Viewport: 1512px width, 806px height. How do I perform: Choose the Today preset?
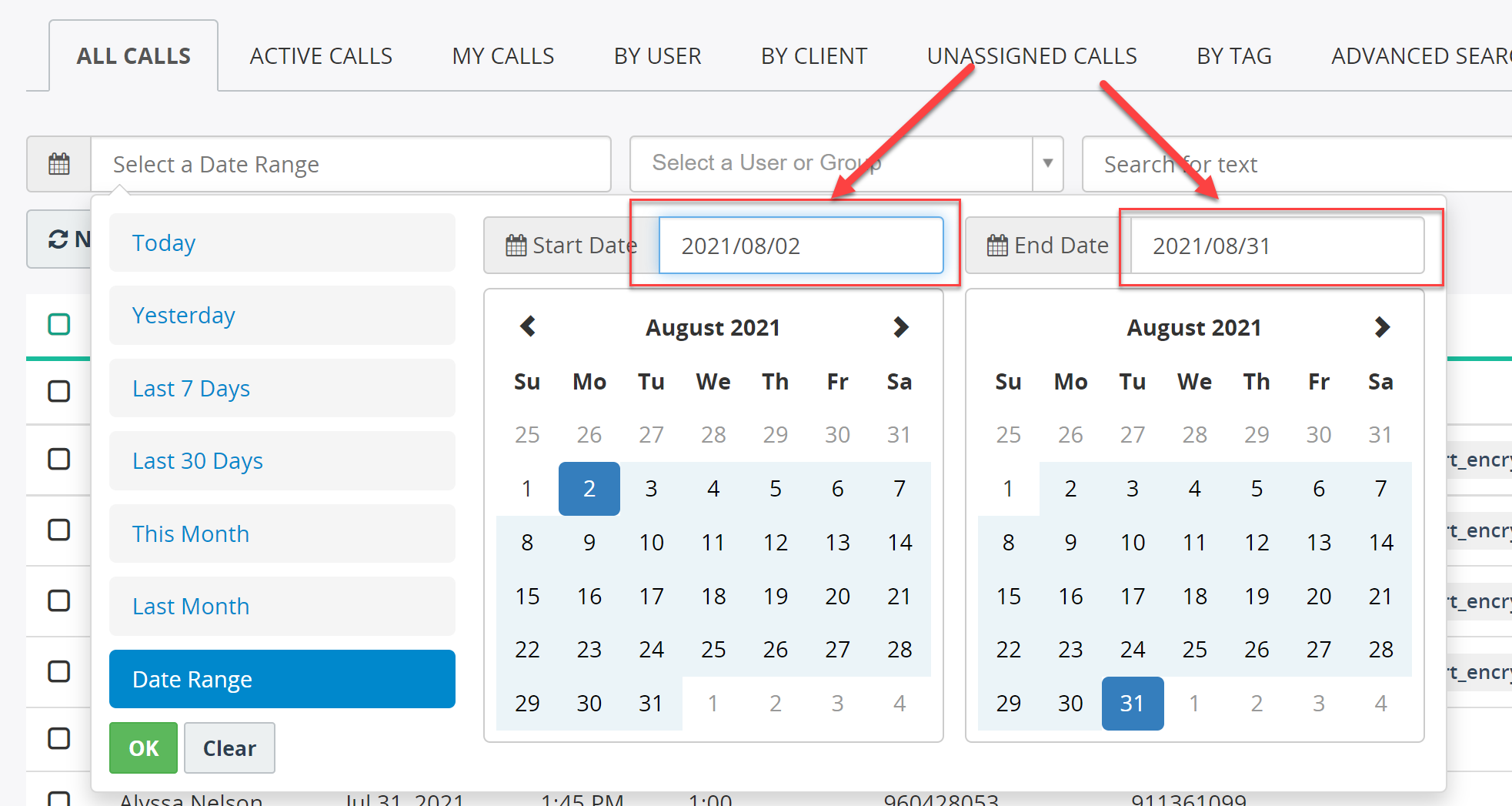tap(282, 242)
